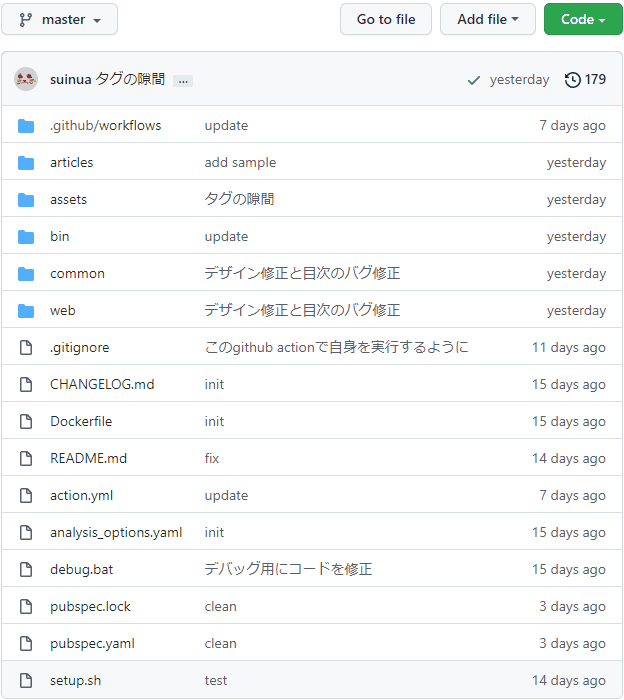624x700 pixels.
Task: Open the Dockerfile file
Action: [x=81, y=421]
